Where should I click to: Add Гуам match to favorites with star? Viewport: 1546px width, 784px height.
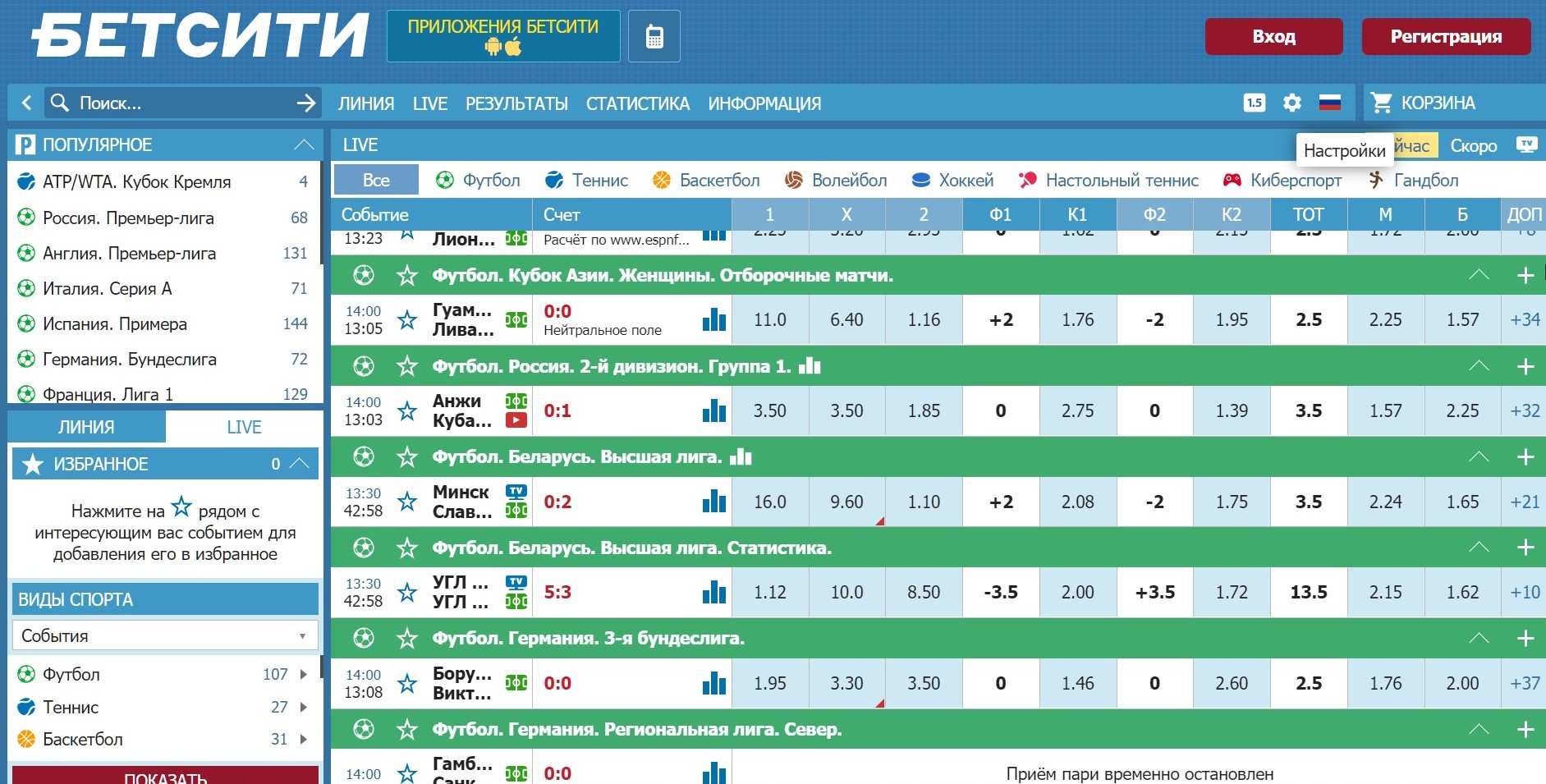[x=407, y=319]
